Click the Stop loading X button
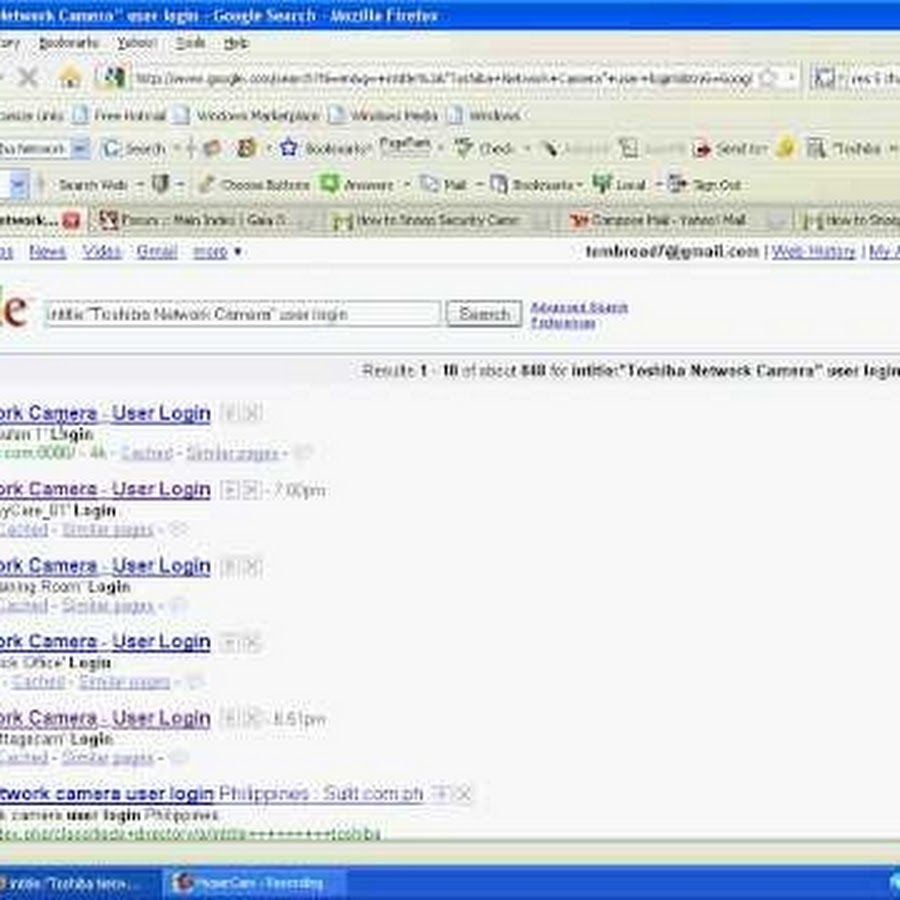Image resolution: width=900 pixels, height=900 pixels. [x=28, y=77]
